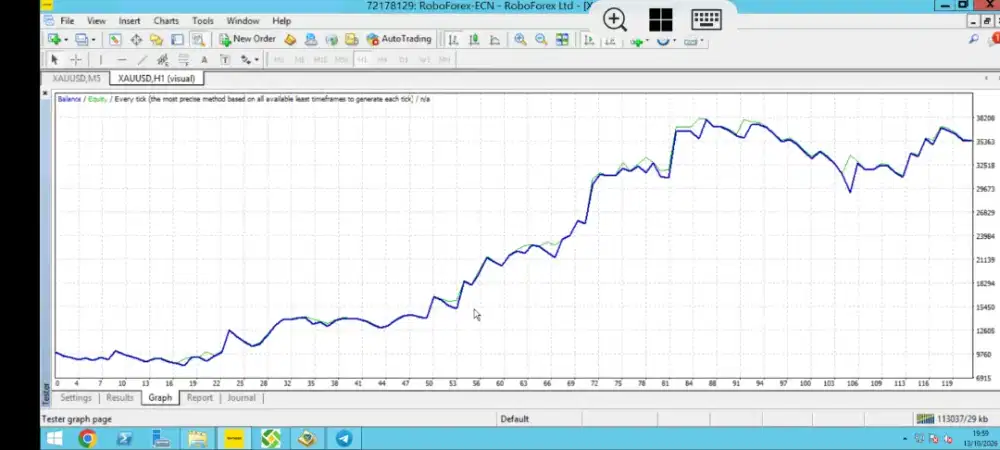The height and width of the screenshot is (450, 1000).
Task: Open the overlay on-screen keyboard button
Action: pyautogui.click(x=707, y=20)
